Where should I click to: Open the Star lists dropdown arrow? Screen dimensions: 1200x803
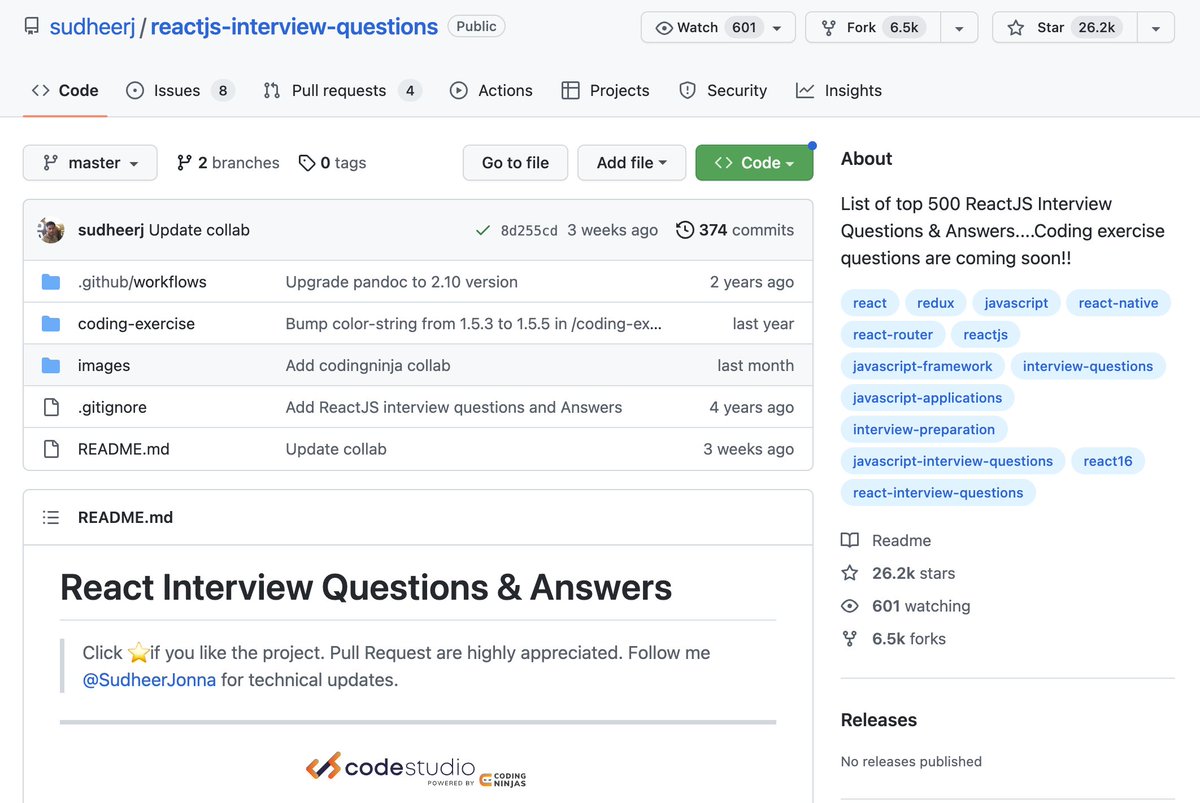[x=1155, y=28]
